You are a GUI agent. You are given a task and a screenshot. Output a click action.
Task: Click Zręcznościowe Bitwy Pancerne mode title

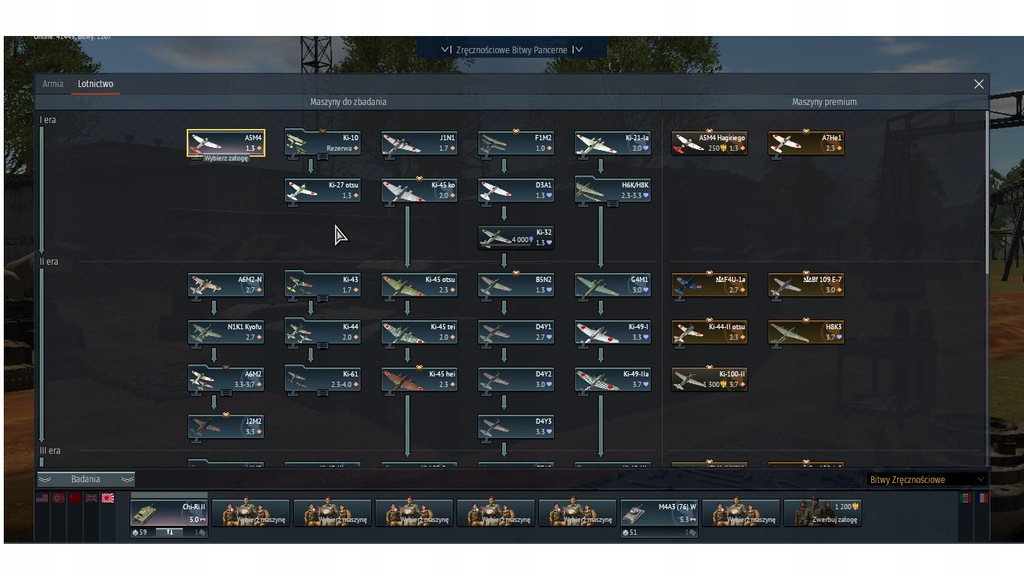511,50
